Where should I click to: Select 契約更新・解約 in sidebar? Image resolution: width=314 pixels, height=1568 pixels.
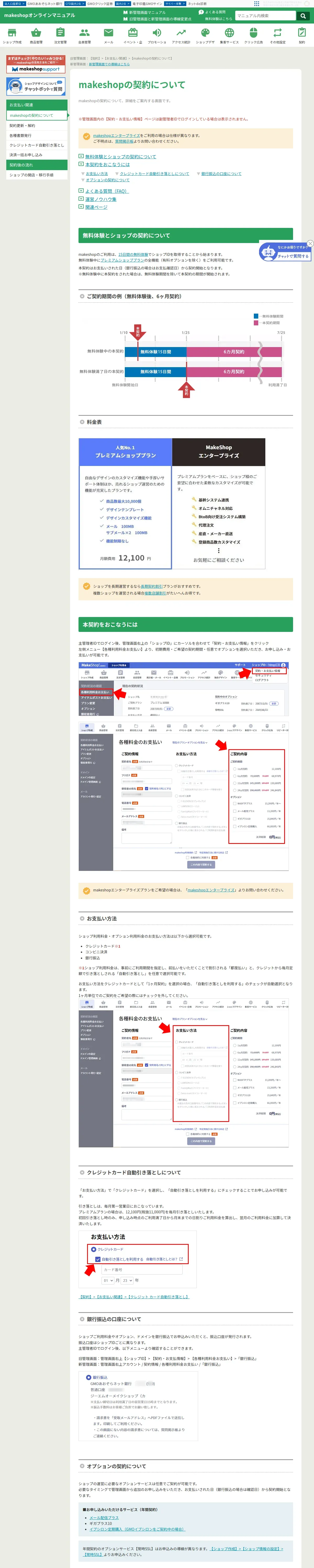click(37, 125)
